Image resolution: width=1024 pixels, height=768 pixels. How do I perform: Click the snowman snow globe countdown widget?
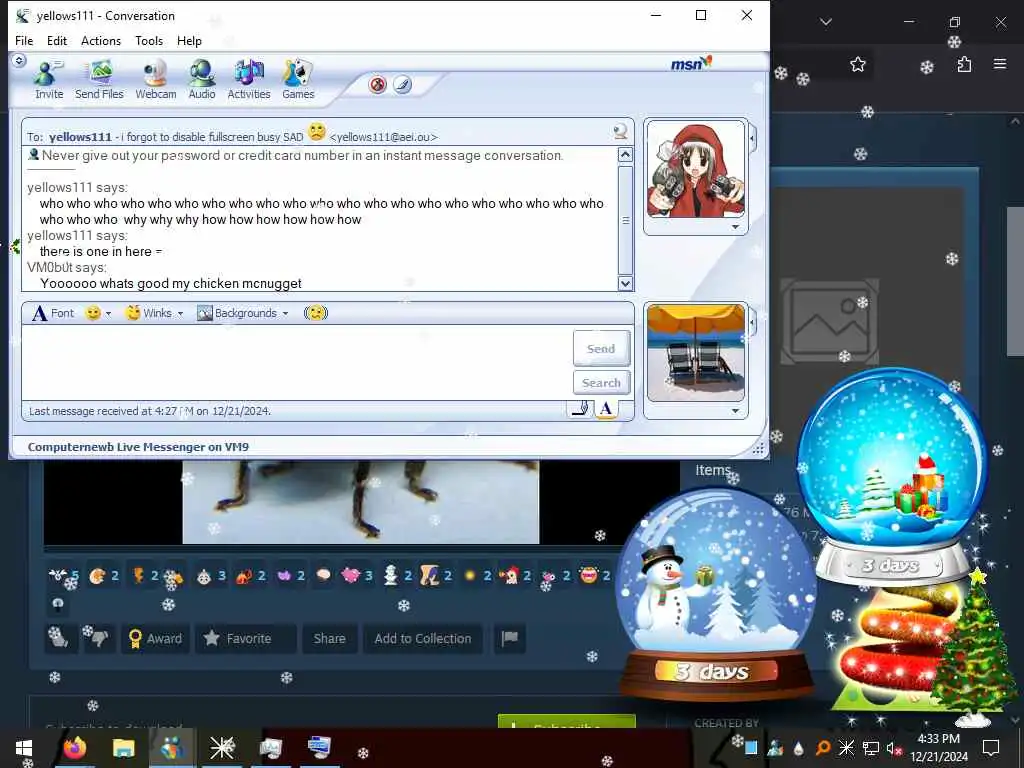coord(717,593)
